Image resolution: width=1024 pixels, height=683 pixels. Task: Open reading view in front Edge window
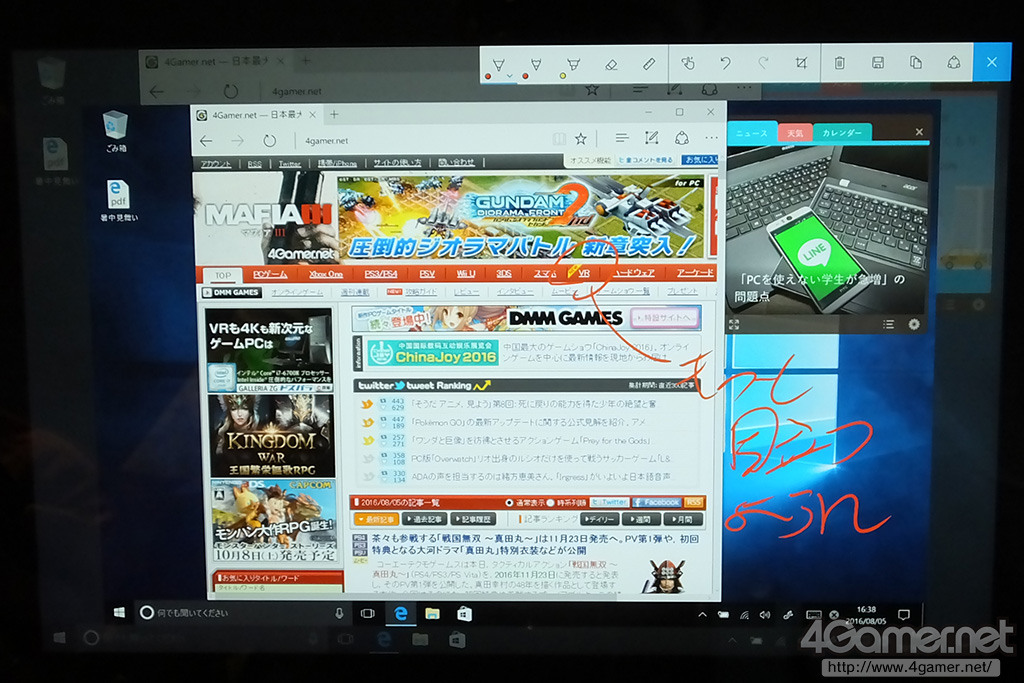point(559,138)
